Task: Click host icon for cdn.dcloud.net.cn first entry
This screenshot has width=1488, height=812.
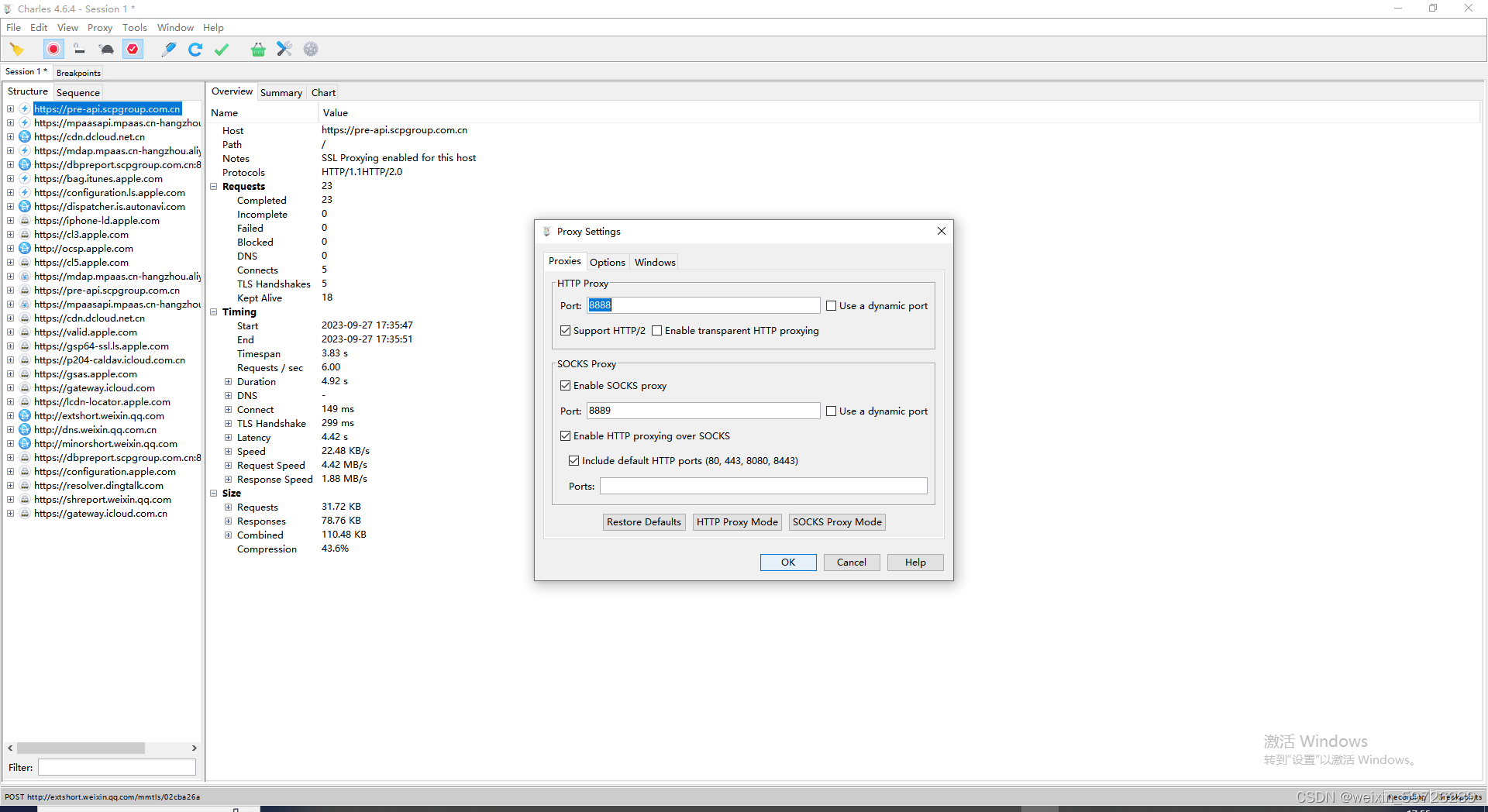Action: (x=25, y=137)
